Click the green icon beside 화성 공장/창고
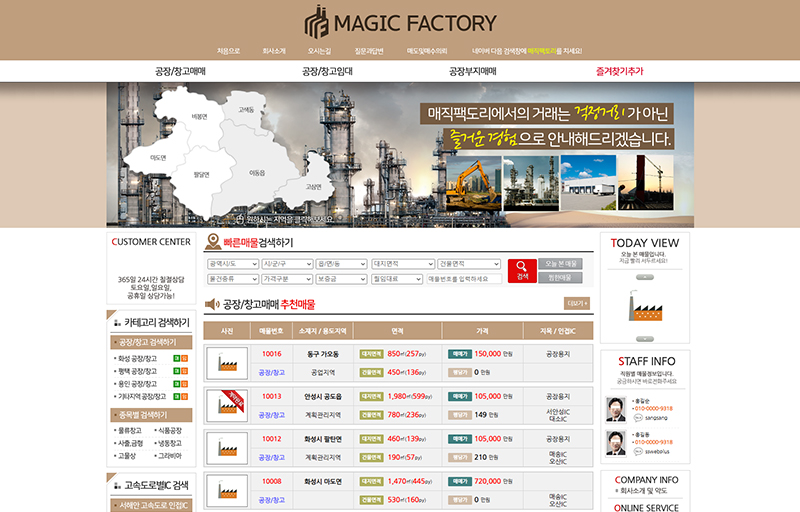Screen dimensions: 800x512 coord(175,358)
